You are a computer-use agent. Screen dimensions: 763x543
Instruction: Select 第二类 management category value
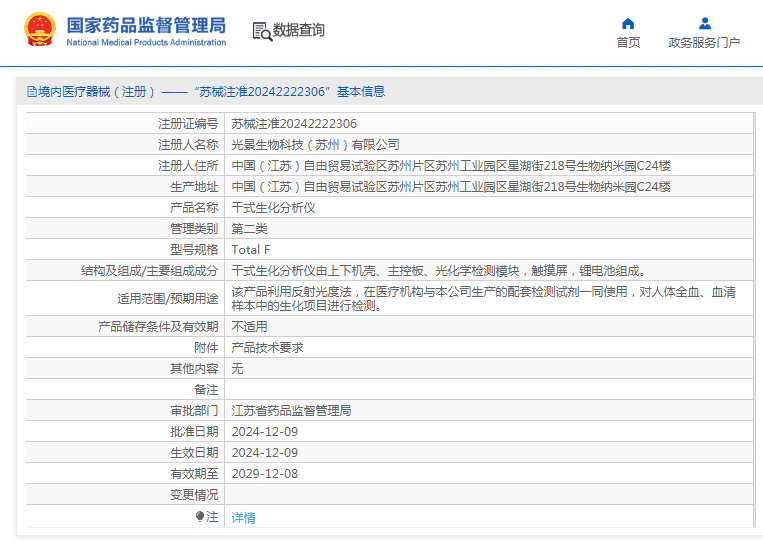click(249, 229)
